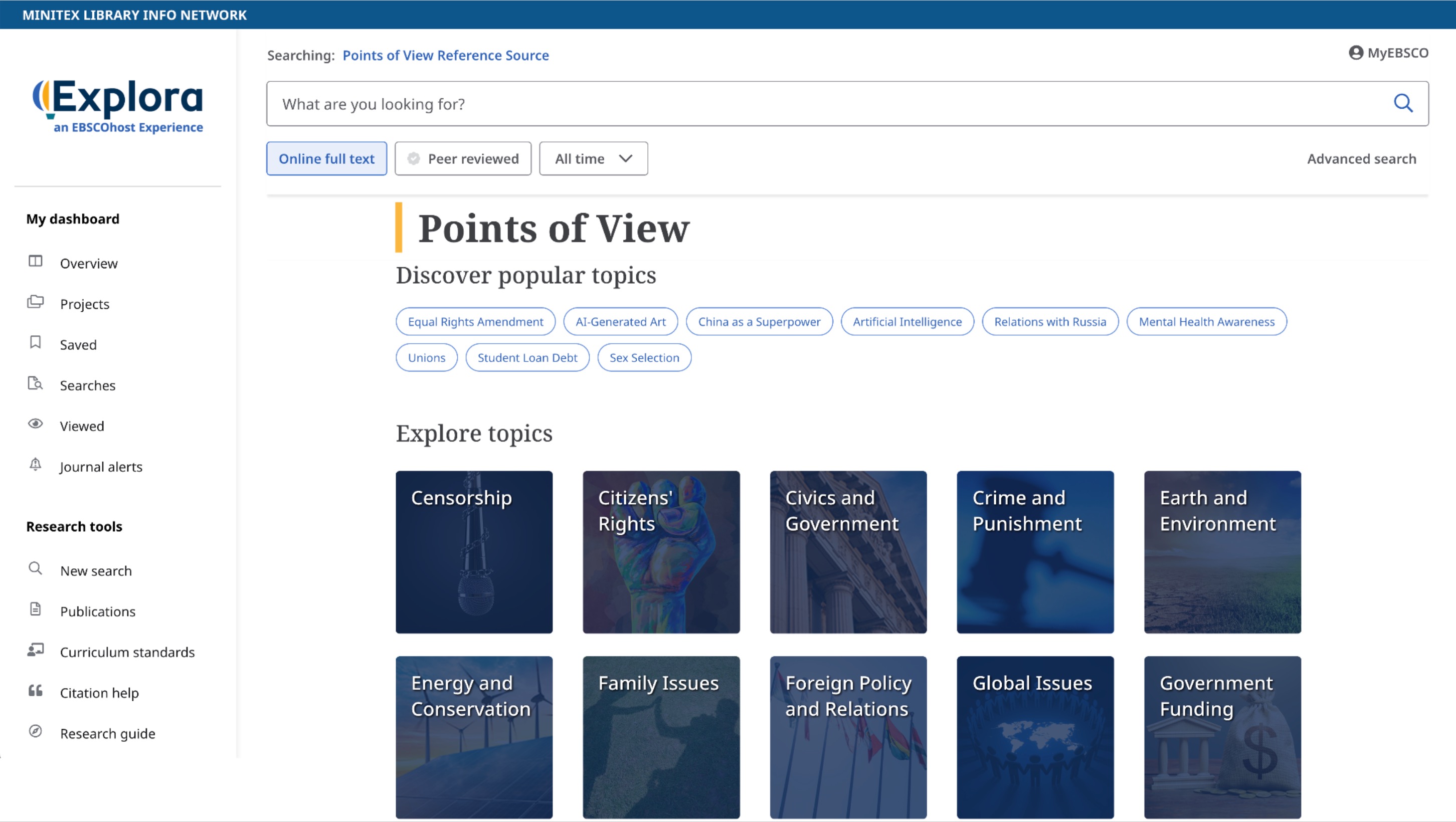Toggle the Online full text filter
The width and height of the screenshot is (1456, 822).
326,159
